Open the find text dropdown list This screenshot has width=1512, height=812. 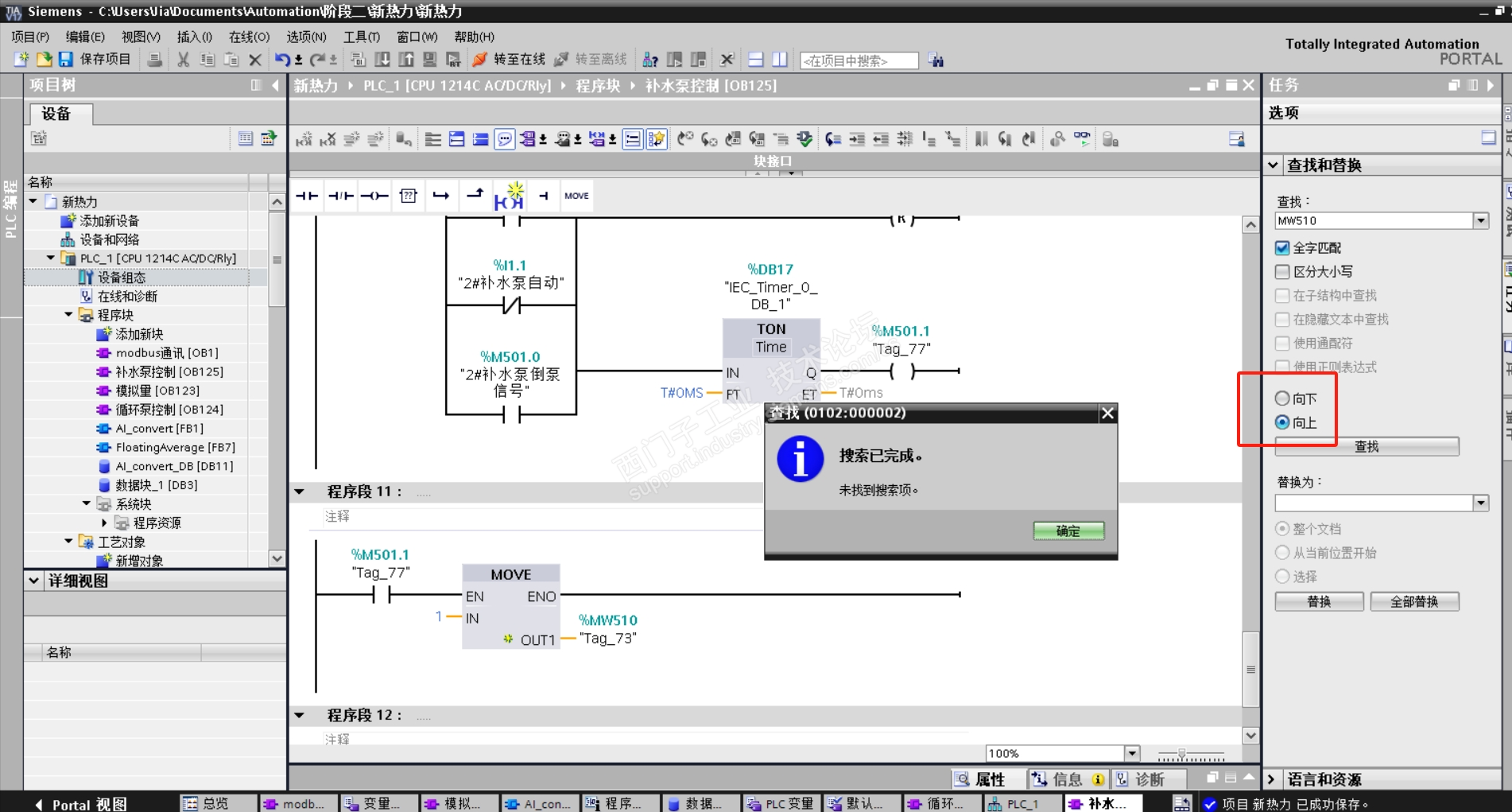click(x=1480, y=221)
